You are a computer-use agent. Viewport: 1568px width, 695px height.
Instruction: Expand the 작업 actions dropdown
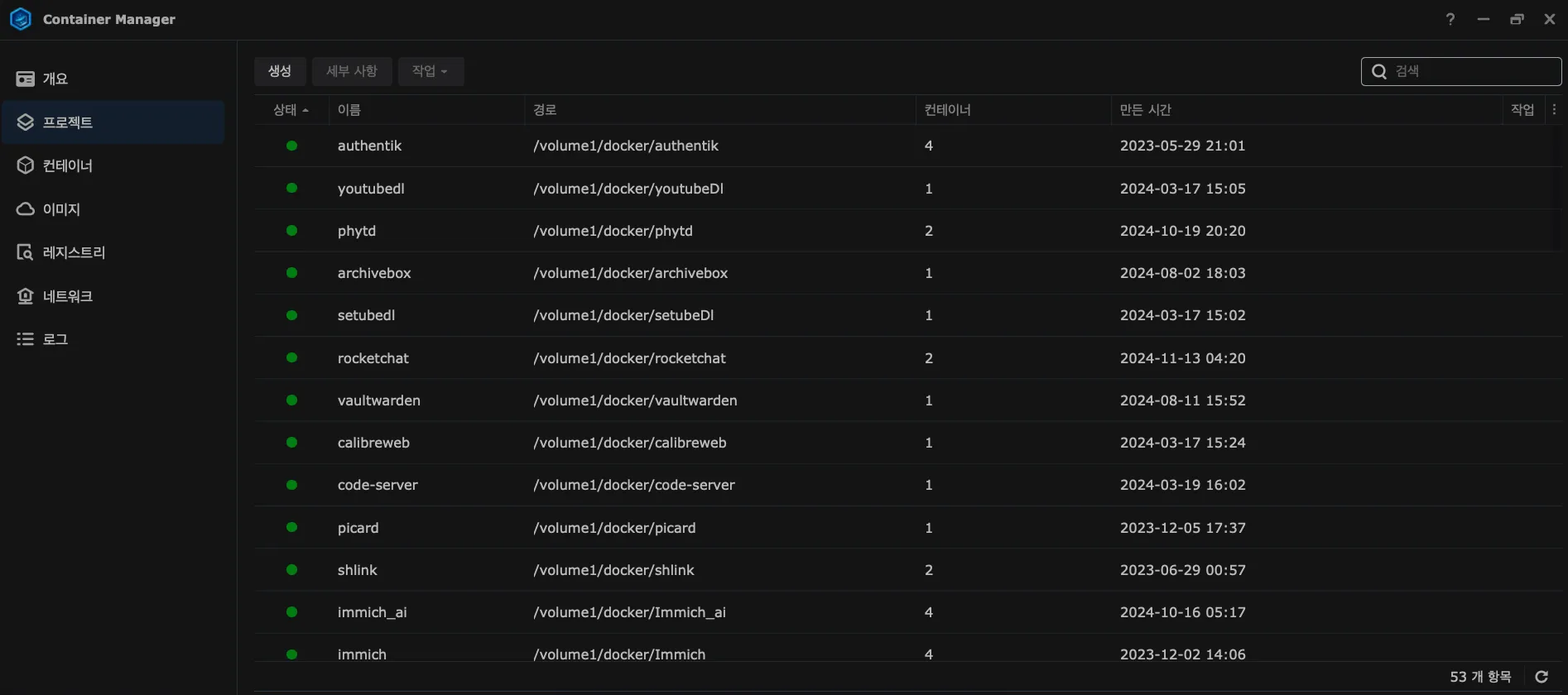(x=430, y=71)
